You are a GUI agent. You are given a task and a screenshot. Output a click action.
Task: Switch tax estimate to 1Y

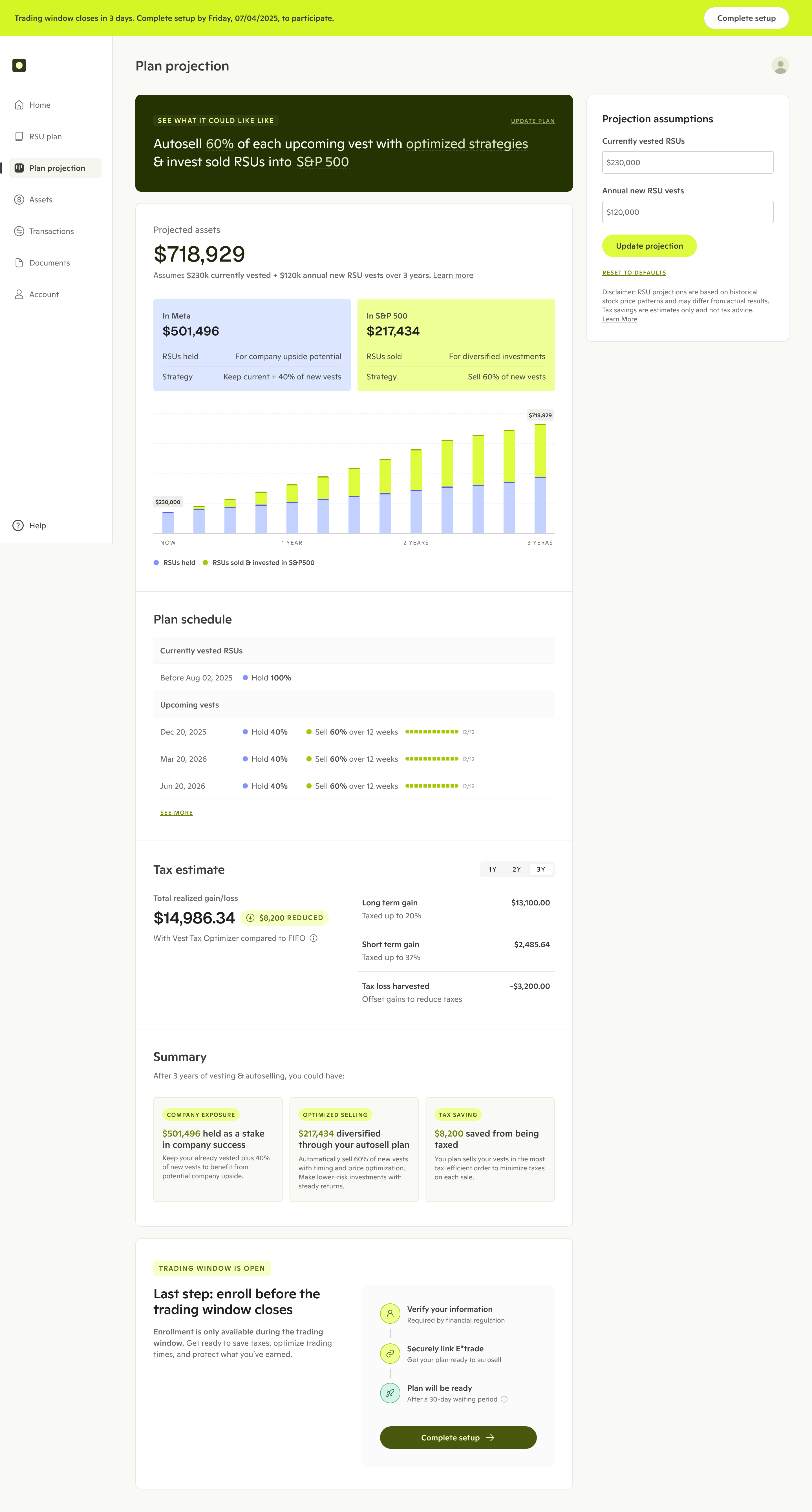click(492, 869)
